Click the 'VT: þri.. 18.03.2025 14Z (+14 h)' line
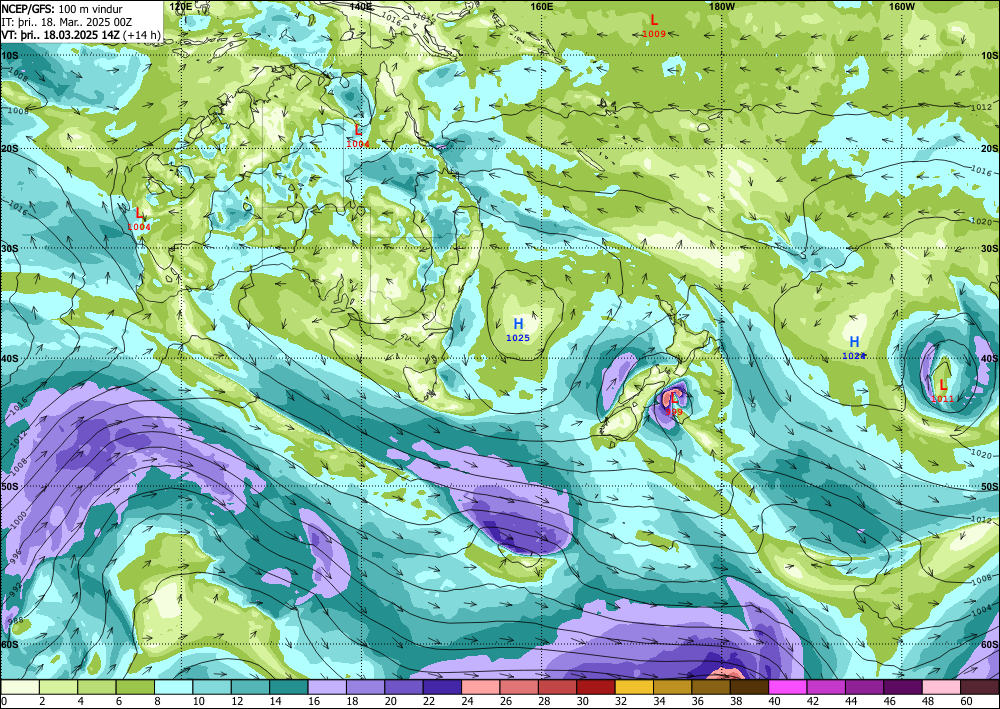This screenshot has height=709, width=1000. (x=81, y=35)
